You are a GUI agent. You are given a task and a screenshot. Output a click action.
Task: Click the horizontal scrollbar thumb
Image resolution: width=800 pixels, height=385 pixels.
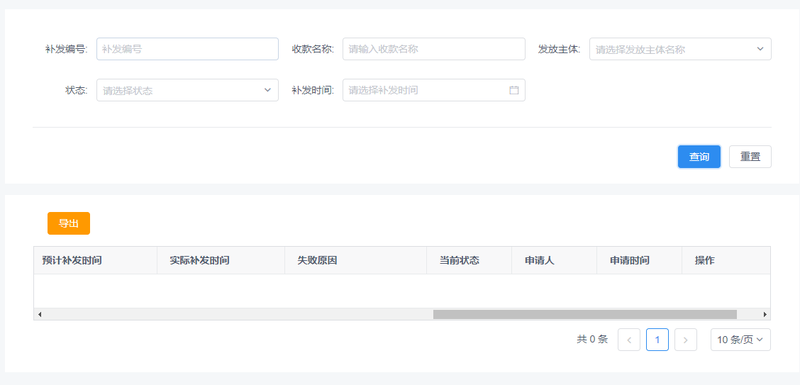click(585, 314)
